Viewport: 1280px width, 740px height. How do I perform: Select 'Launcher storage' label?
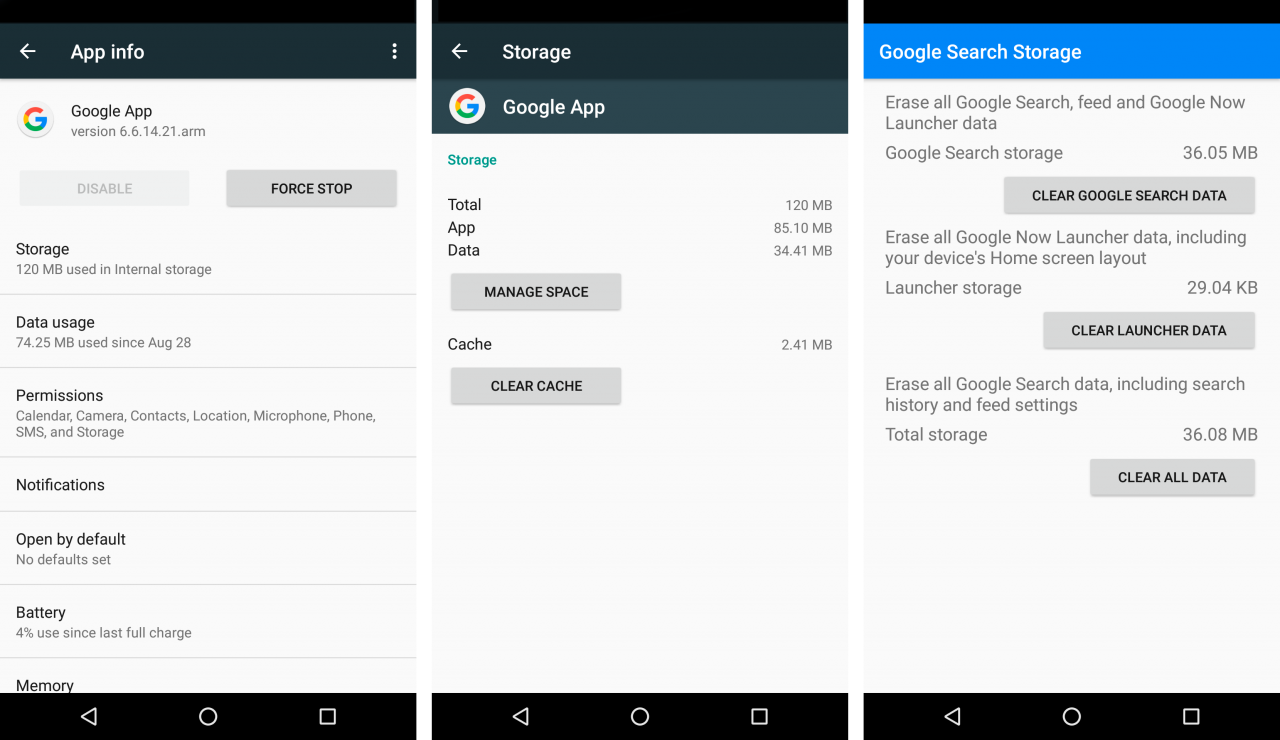click(x=953, y=288)
